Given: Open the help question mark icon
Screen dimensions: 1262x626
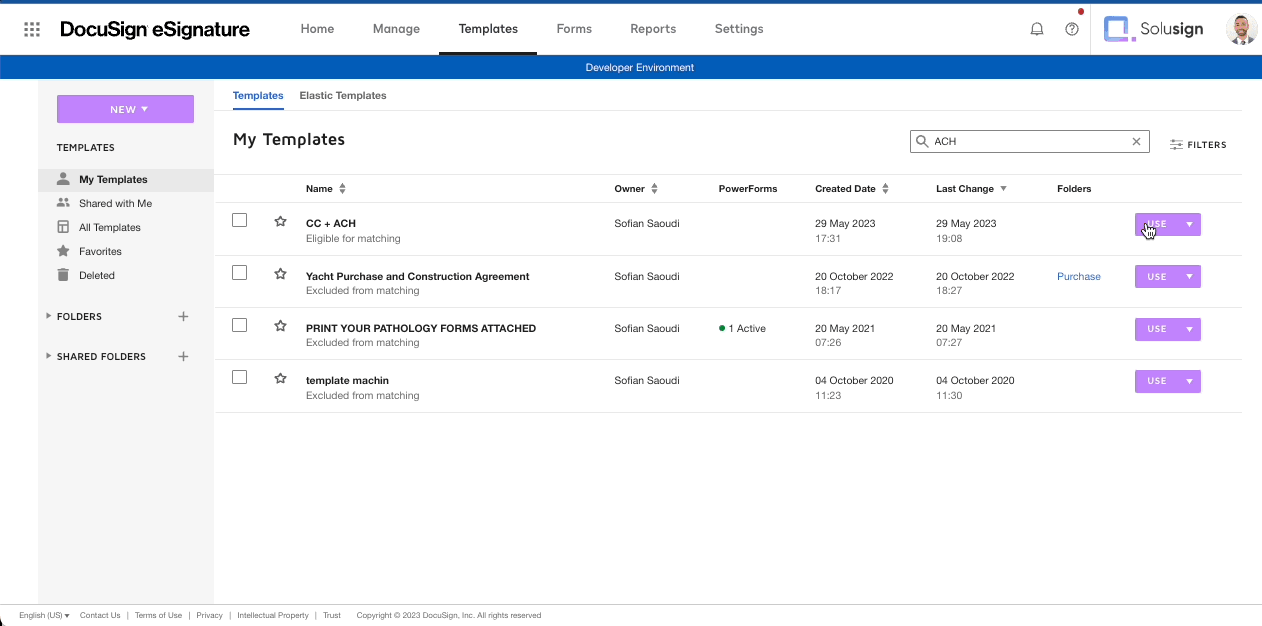Looking at the screenshot, I should 1072,29.
